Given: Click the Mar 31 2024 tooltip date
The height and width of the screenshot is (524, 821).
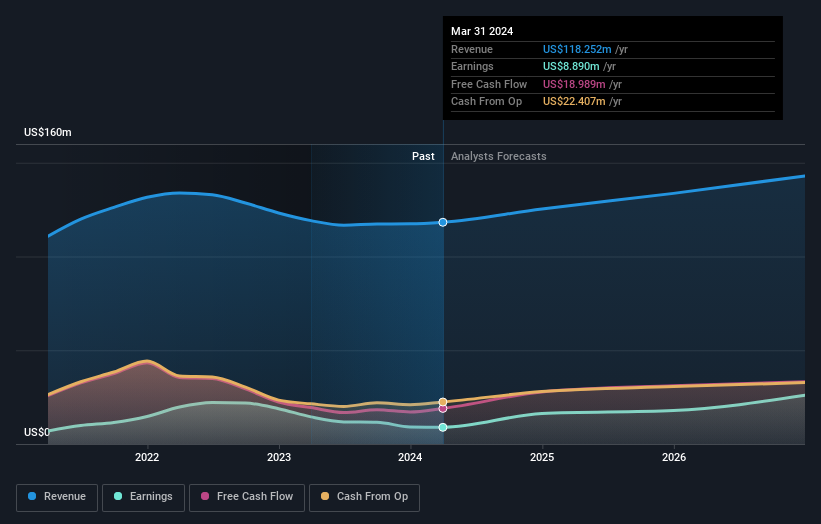Looking at the screenshot, I should coord(482,31).
